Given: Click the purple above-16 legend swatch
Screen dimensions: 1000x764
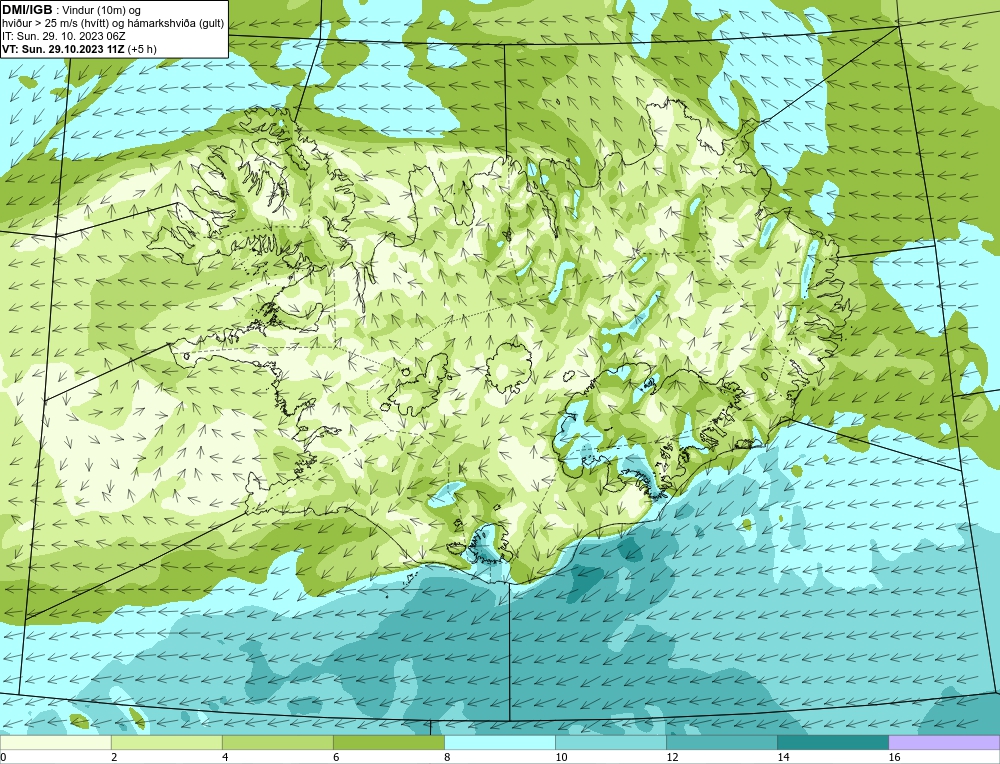Looking at the screenshot, I should coord(944,742).
